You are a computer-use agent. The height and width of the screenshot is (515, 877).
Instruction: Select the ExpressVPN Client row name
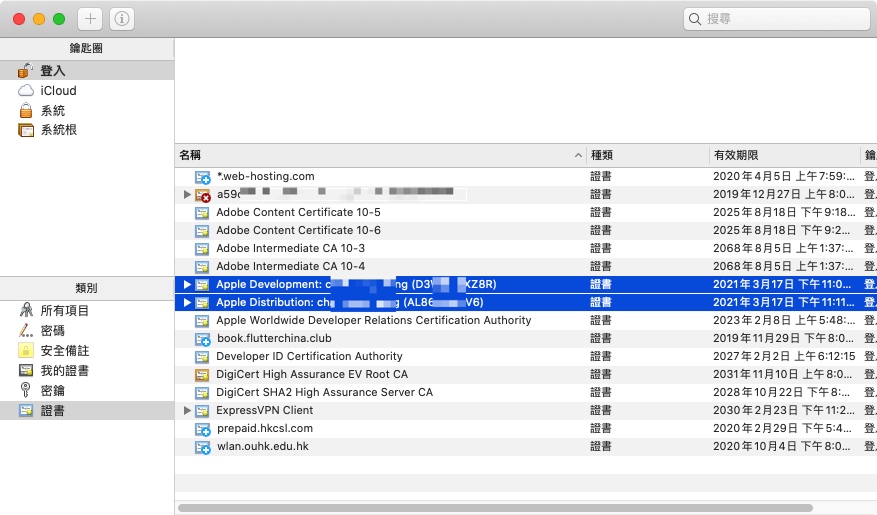(265, 410)
